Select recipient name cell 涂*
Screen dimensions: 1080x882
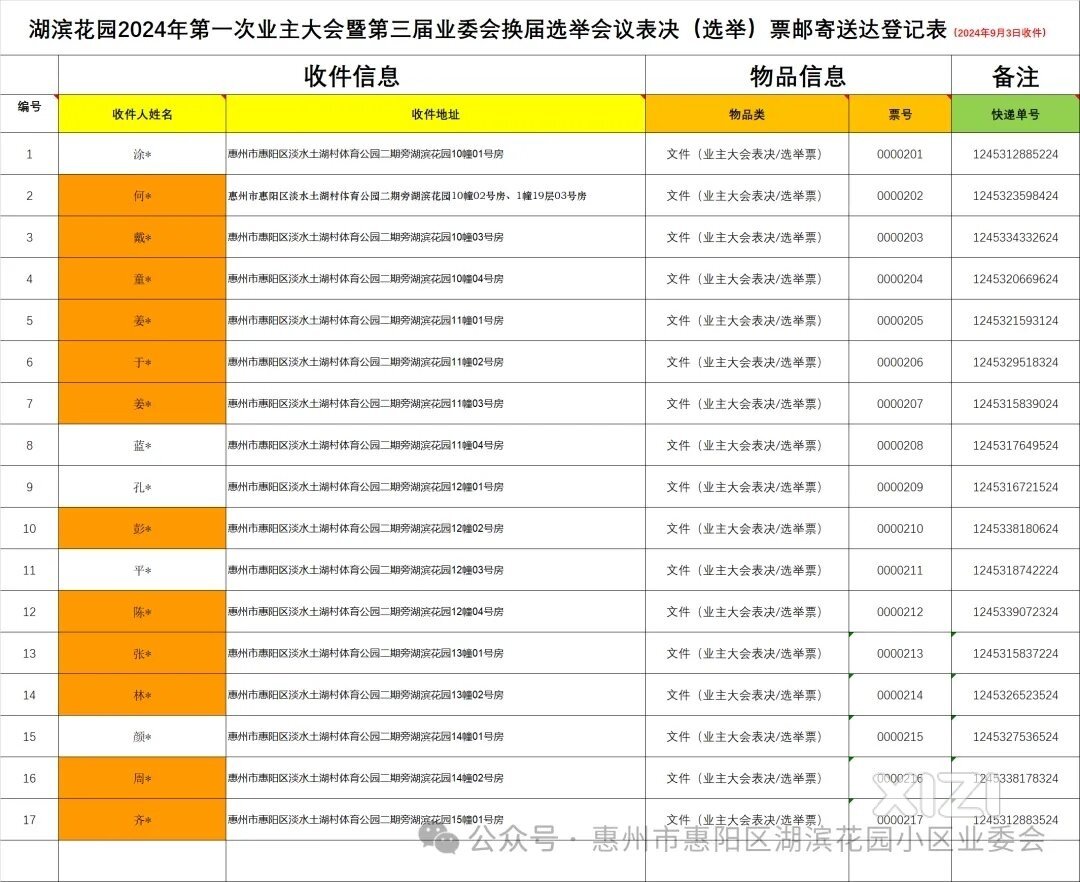[x=143, y=154]
